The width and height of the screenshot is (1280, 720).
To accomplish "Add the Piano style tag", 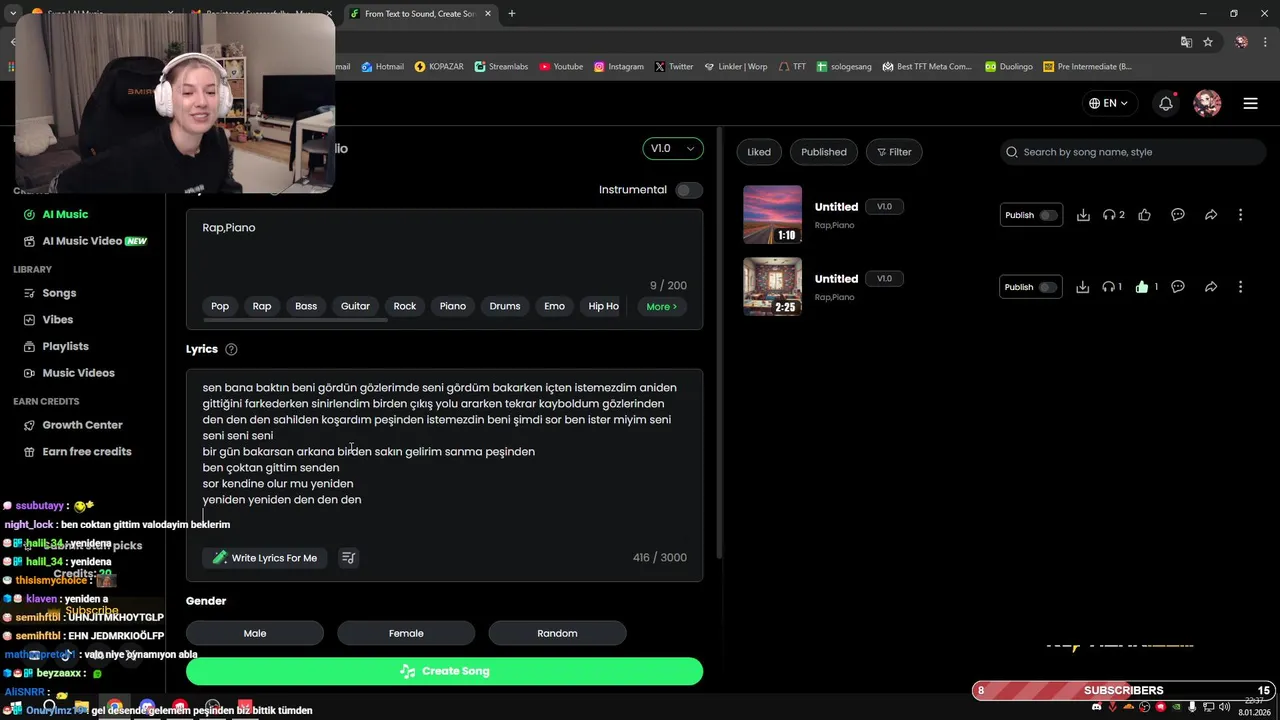I will click(453, 306).
